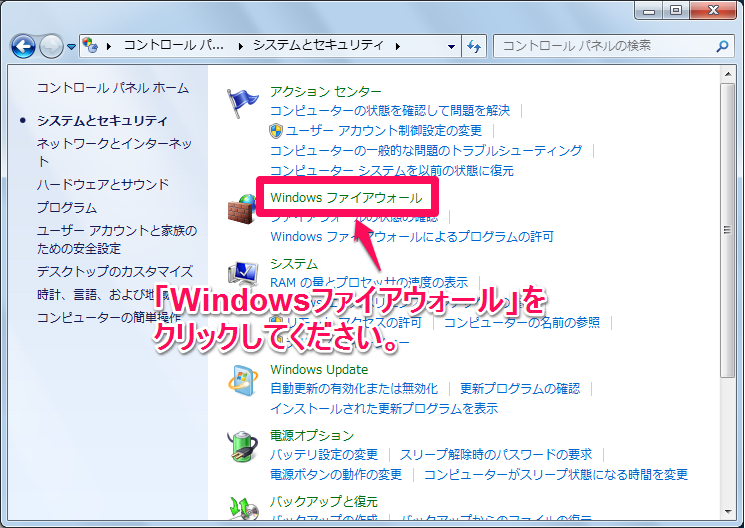Viewport: 745px width, 528px height.
Task: Open バッテリ設定の変更 link
Action: point(324,455)
